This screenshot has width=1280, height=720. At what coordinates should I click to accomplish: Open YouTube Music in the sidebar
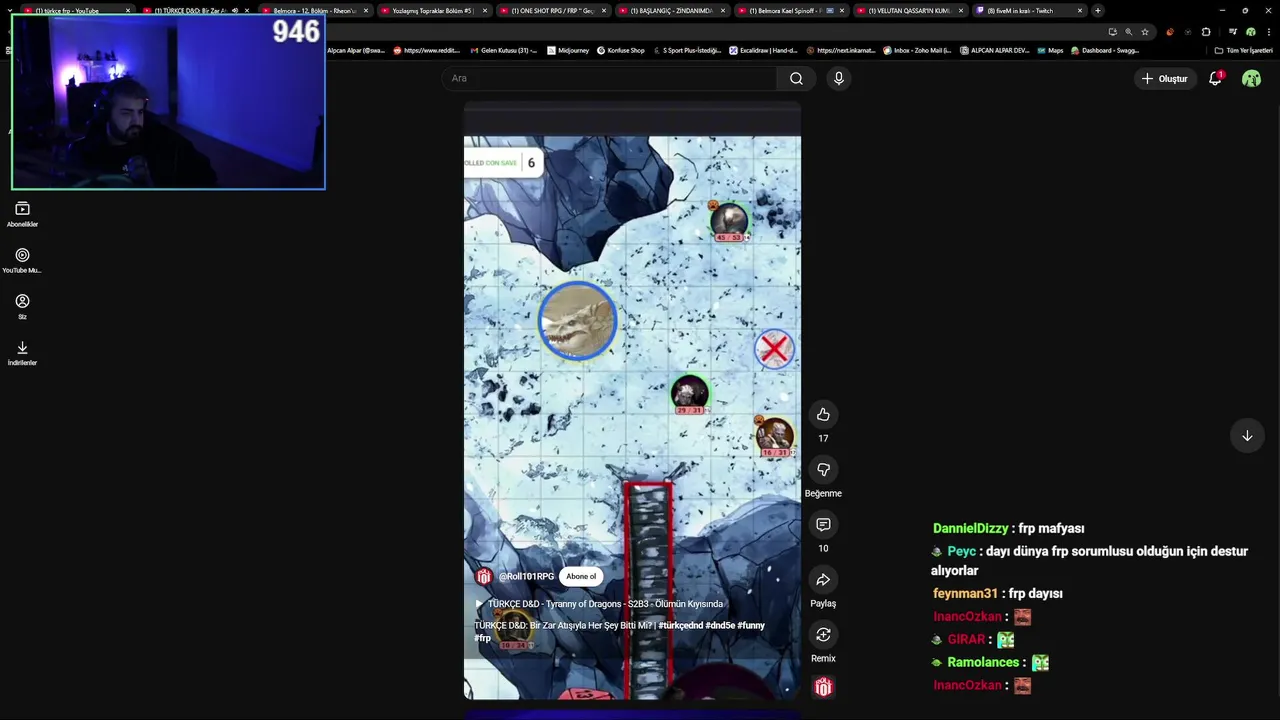(x=22, y=261)
